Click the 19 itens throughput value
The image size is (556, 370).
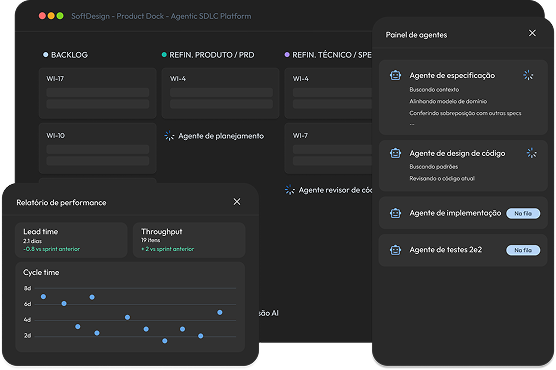[x=150, y=240]
